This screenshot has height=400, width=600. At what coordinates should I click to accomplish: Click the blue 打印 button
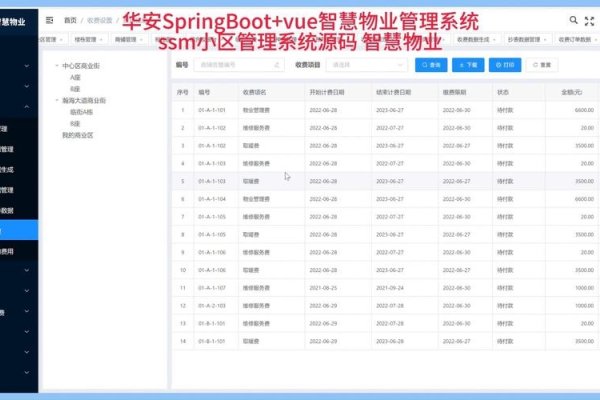[505, 65]
